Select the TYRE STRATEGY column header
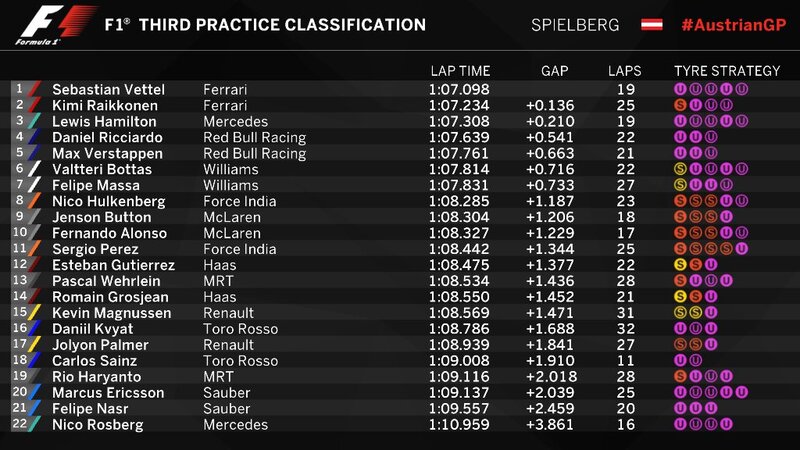Screen dimensions: 800x450 pyautogui.click(x=727, y=71)
